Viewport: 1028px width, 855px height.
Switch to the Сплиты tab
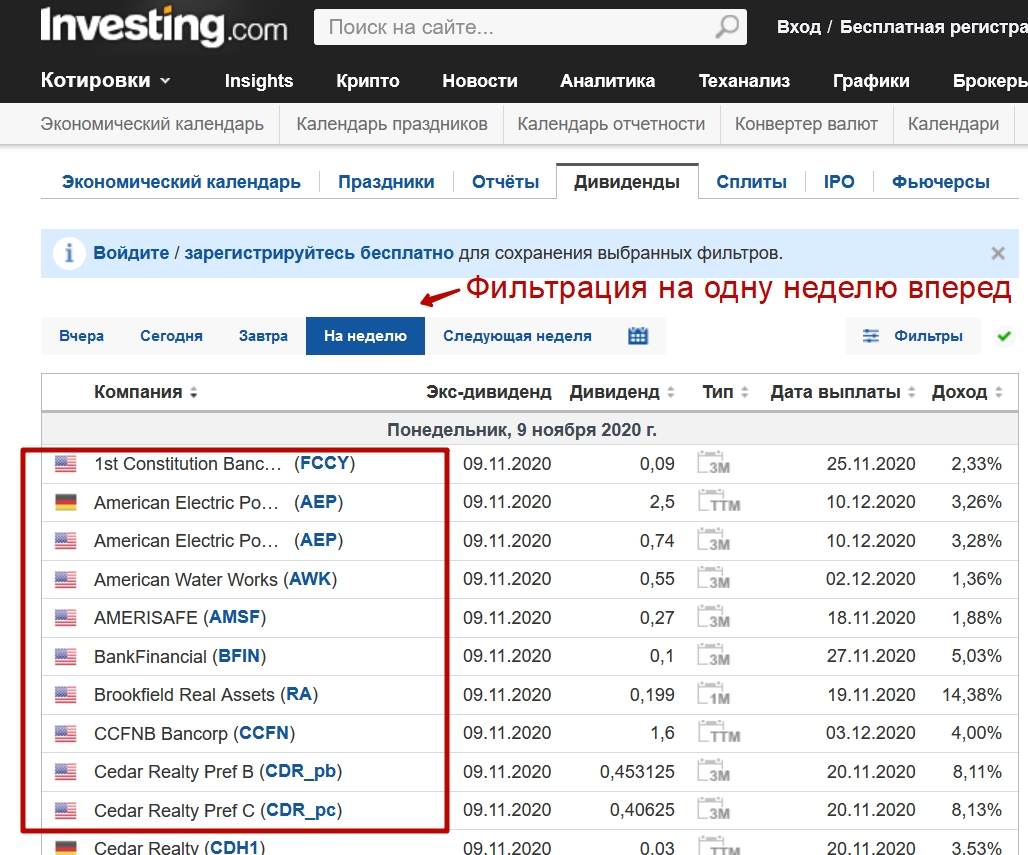[x=751, y=182]
